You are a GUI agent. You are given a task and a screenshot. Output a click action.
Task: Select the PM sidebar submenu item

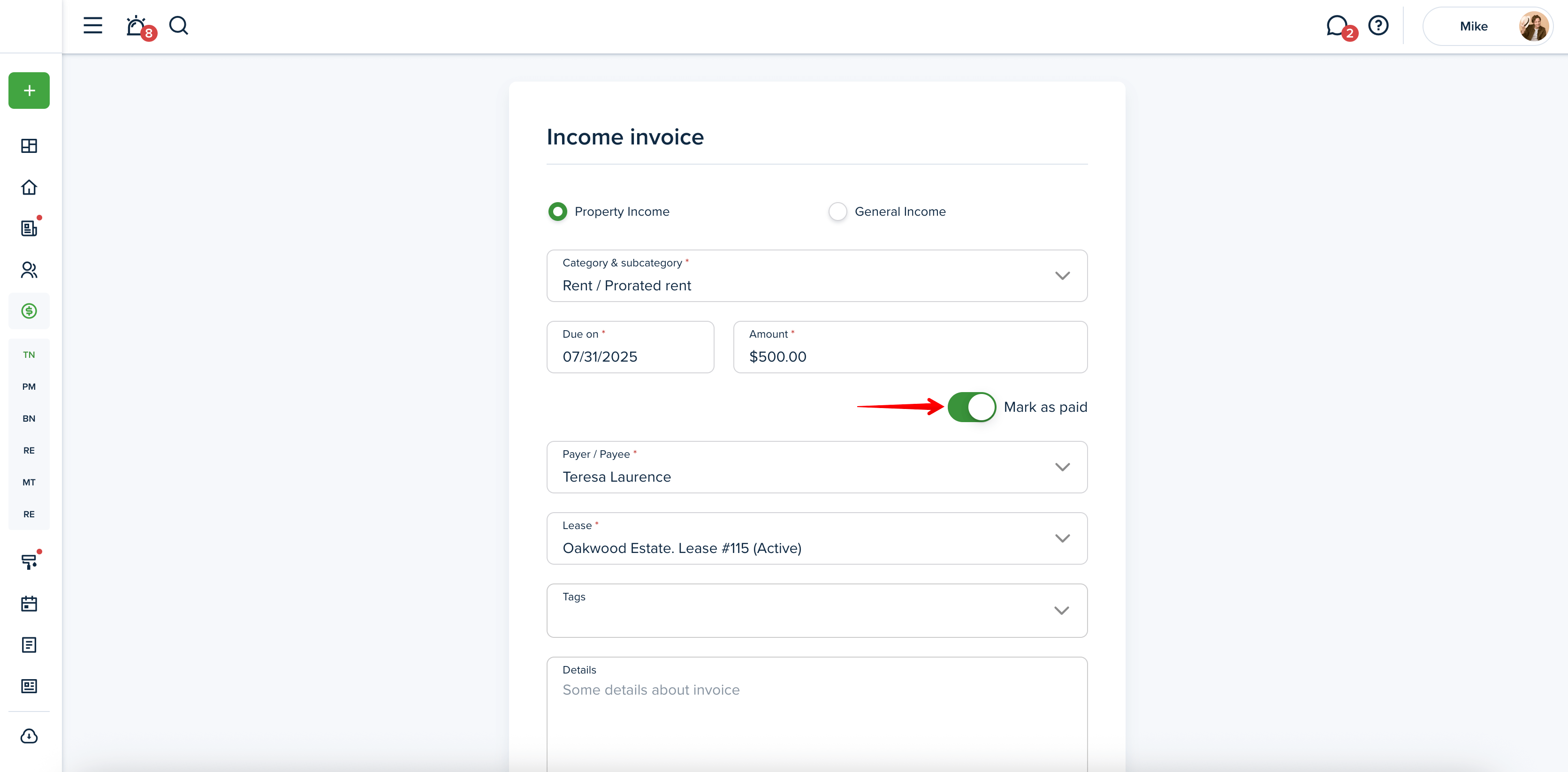tap(29, 387)
